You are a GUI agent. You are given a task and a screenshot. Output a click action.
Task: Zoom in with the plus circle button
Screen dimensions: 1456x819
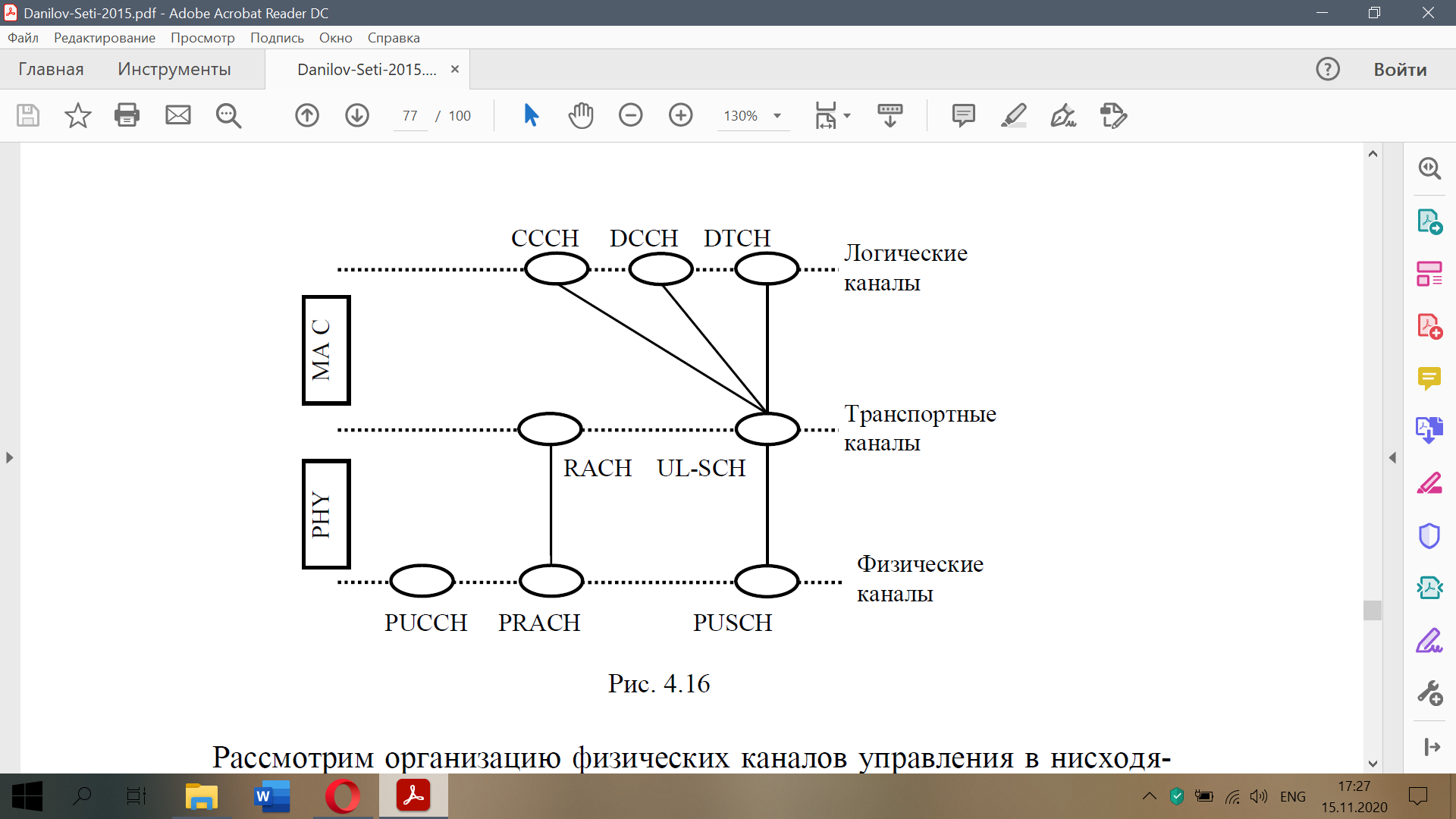coord(681,115)
